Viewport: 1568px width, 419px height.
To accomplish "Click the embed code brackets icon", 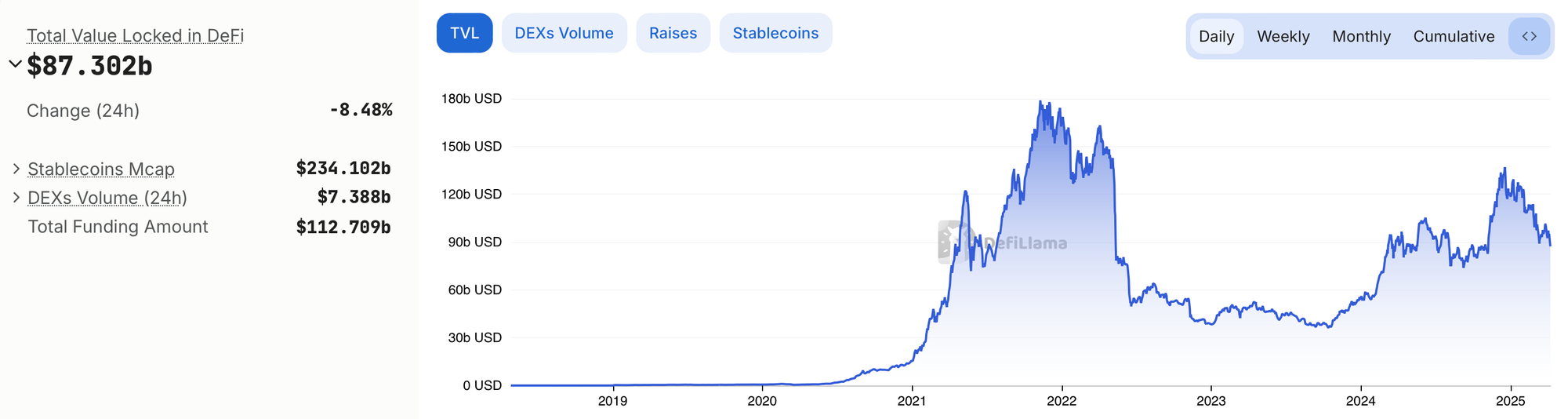I will (x=1529, y=36).
